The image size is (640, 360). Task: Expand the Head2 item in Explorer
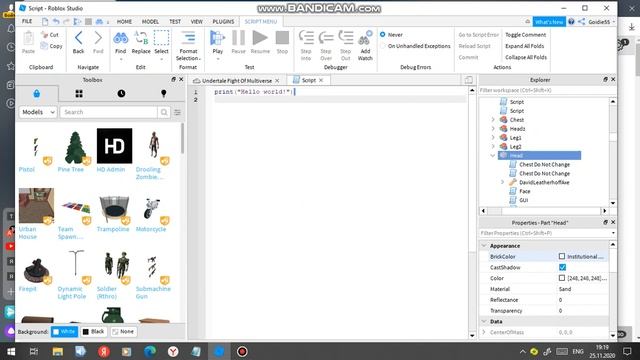pyautogui.click(x=493, y=129)
